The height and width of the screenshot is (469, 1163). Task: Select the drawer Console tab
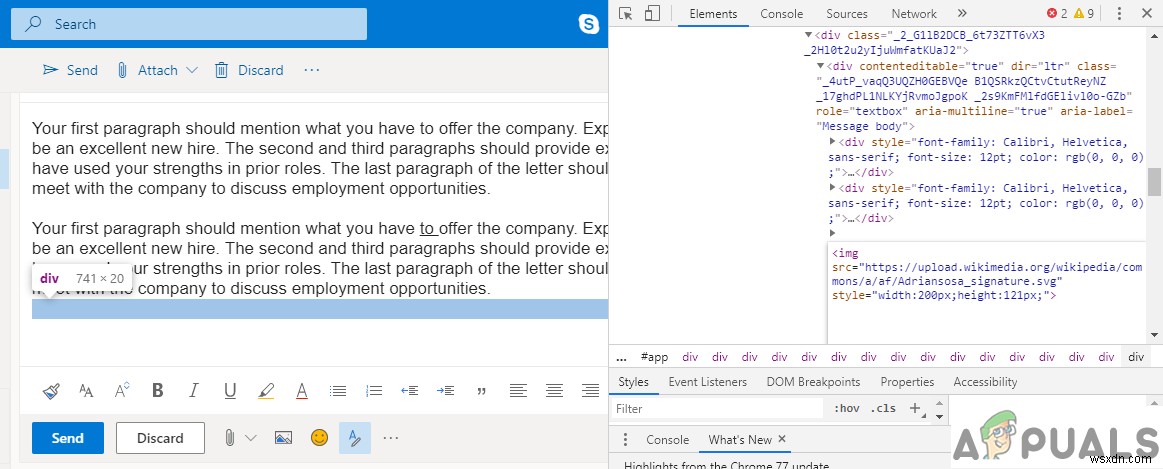click(x=668, y=439)
